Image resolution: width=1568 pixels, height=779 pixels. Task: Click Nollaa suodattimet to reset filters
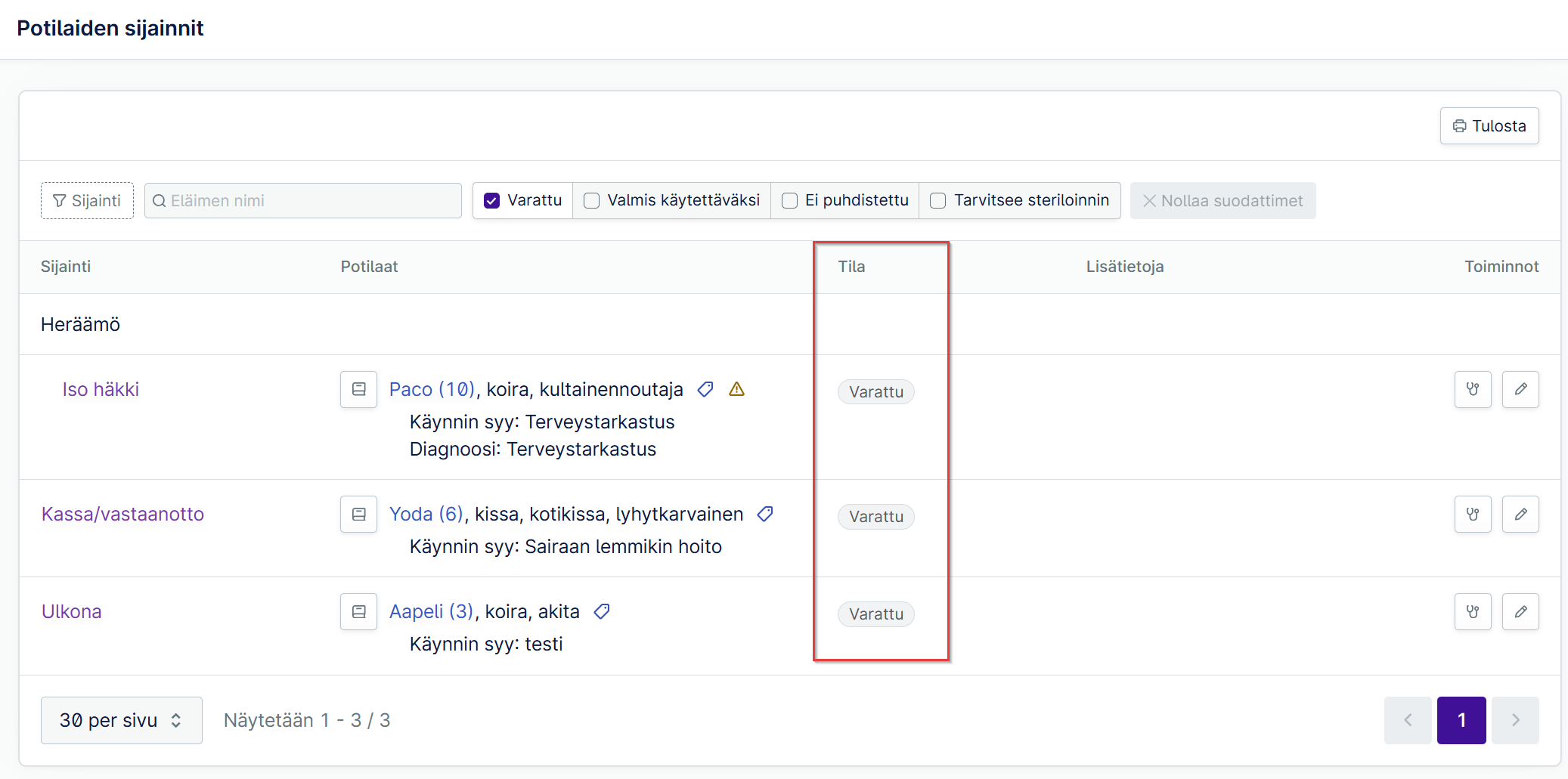[x=1222, y=200]
